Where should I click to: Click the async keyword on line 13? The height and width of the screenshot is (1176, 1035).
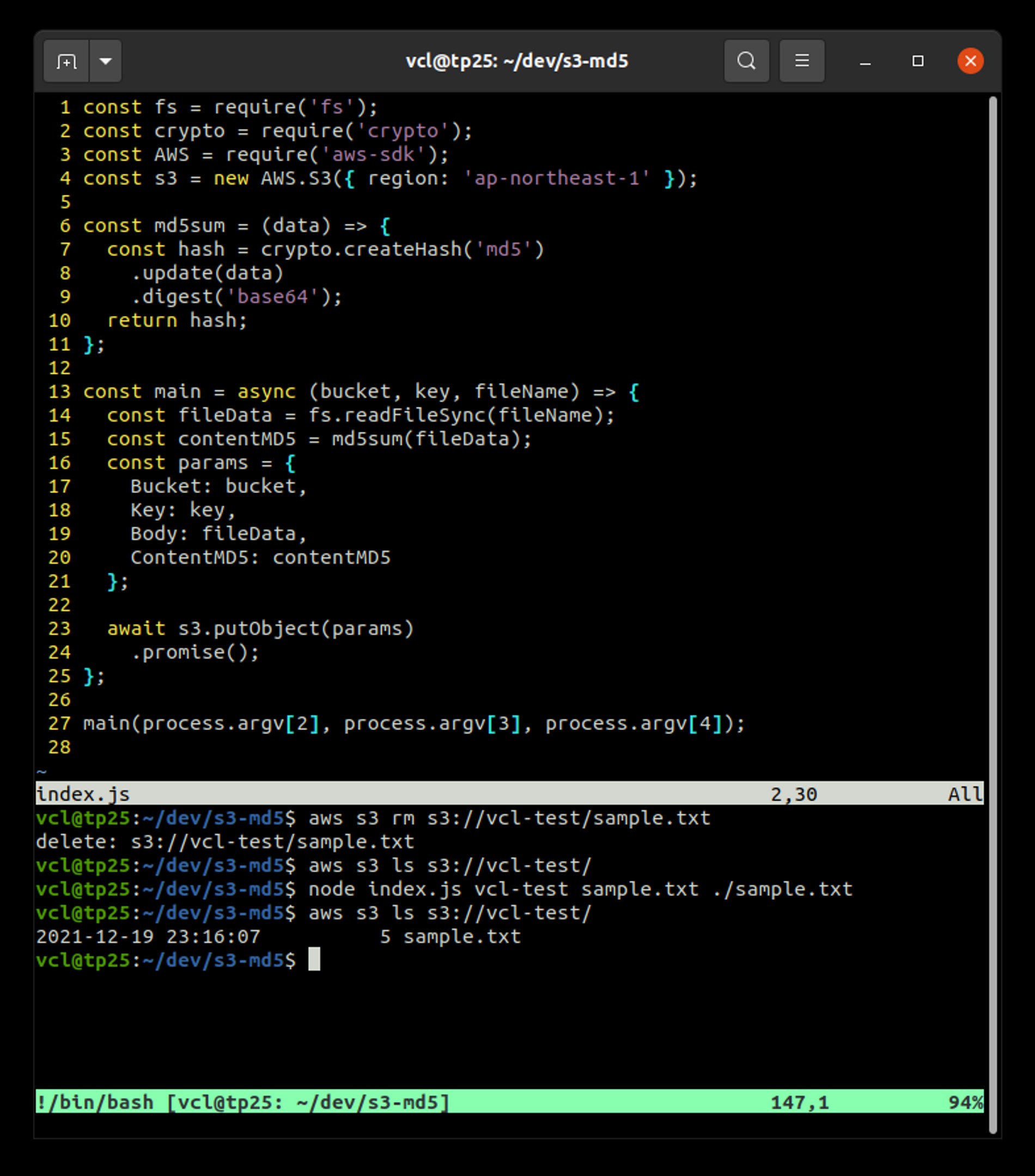click(266, 391)
